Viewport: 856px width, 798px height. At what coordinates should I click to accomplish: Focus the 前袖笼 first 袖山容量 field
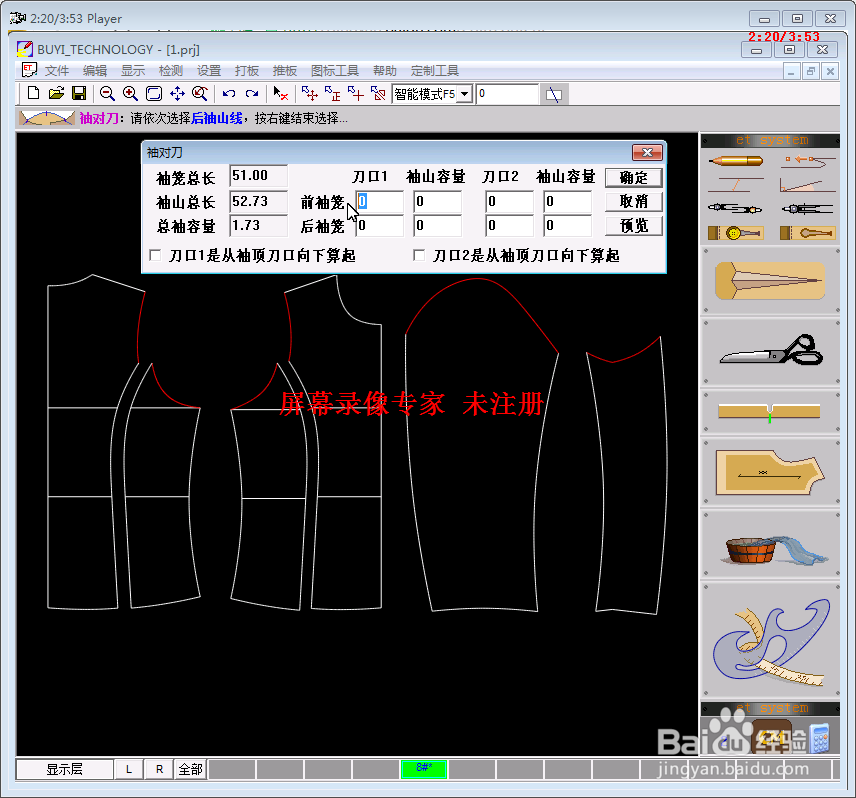click(x=437, y=201)
